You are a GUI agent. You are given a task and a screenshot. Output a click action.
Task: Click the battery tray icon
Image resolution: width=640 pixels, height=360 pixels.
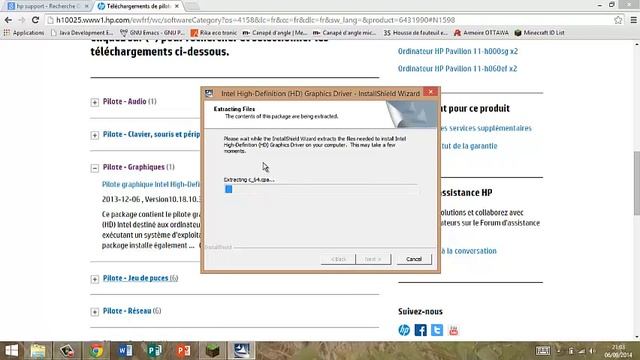pyautogui.click(x=571, y=351)
